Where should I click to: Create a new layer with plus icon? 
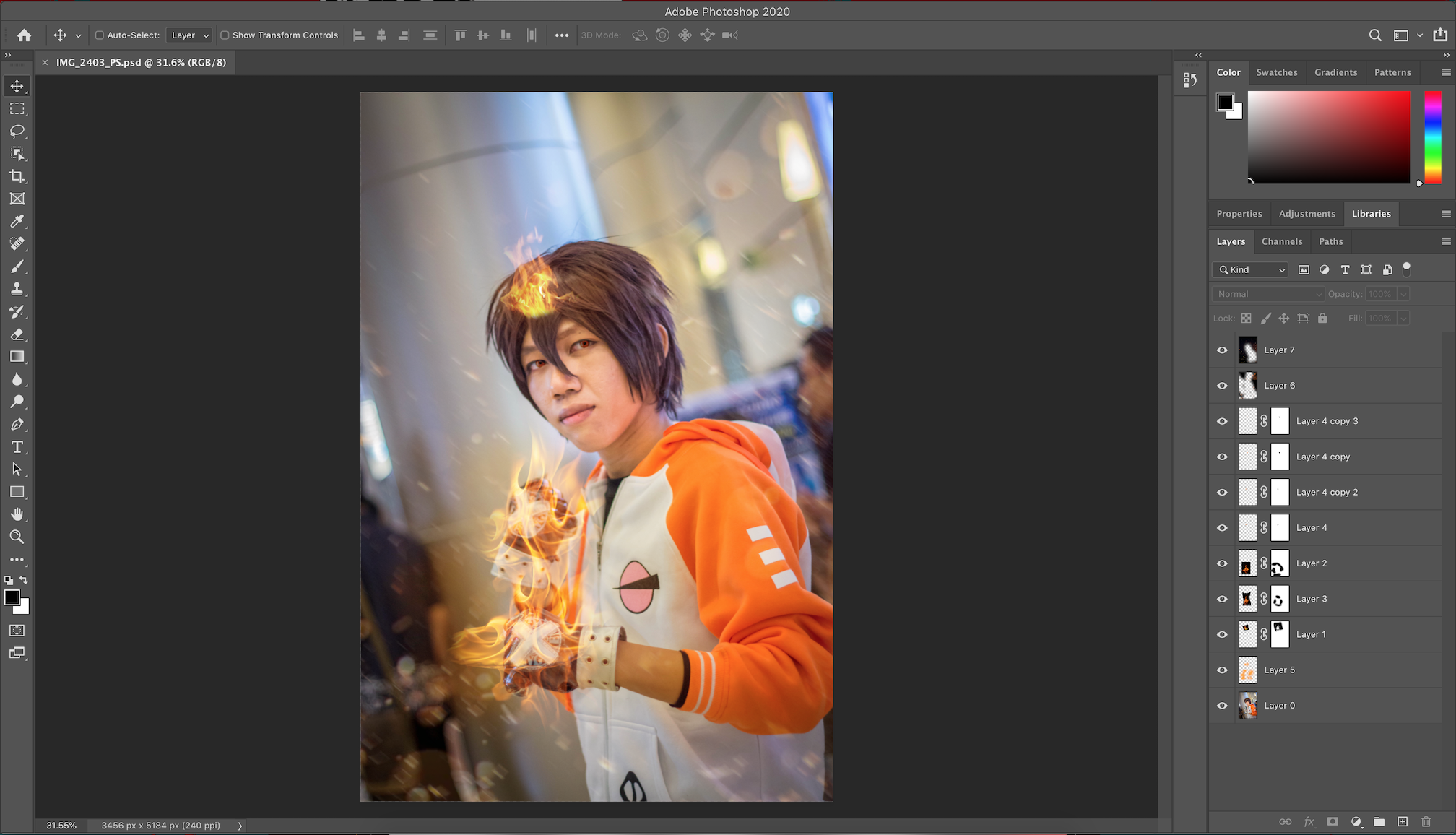(1403, 822)
